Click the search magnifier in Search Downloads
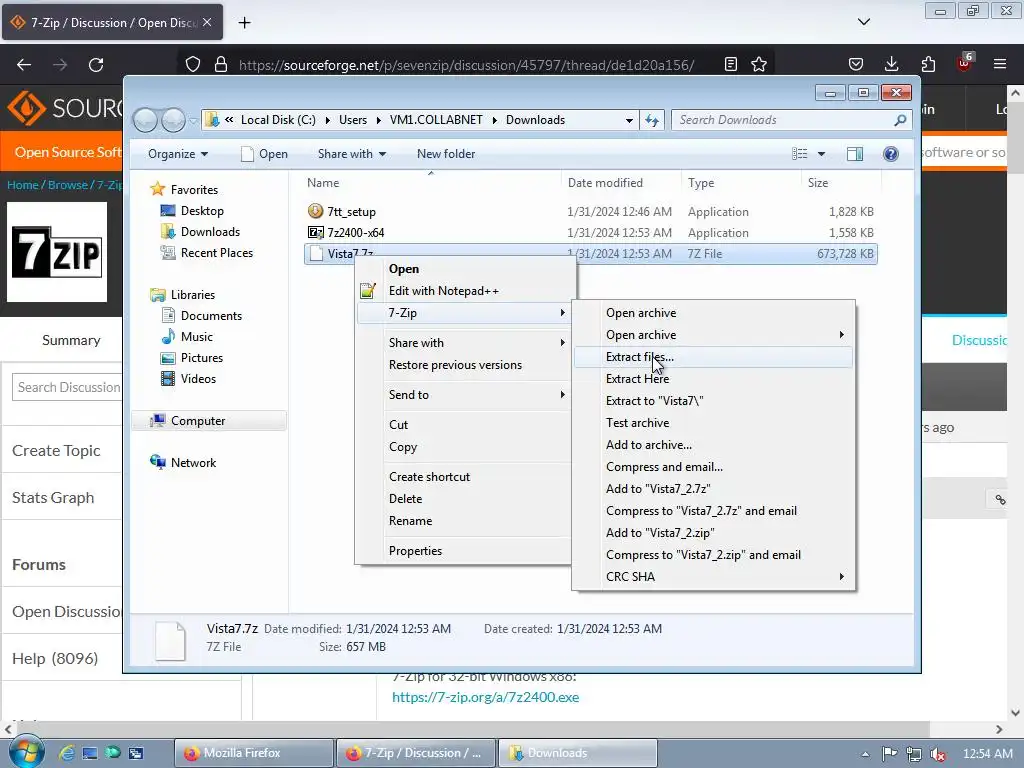The width and height of the screenshot is (1024, 768). pos(901,120)
